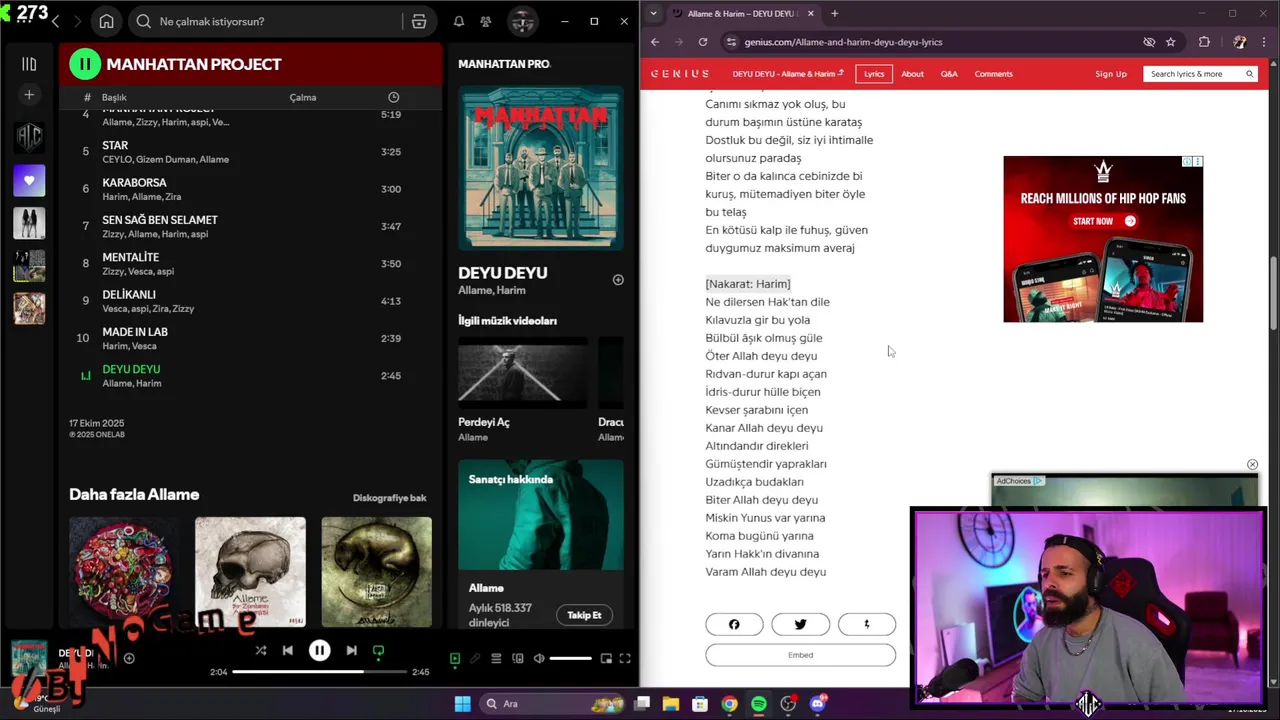Toggle repeat mode

pos(378,651)
